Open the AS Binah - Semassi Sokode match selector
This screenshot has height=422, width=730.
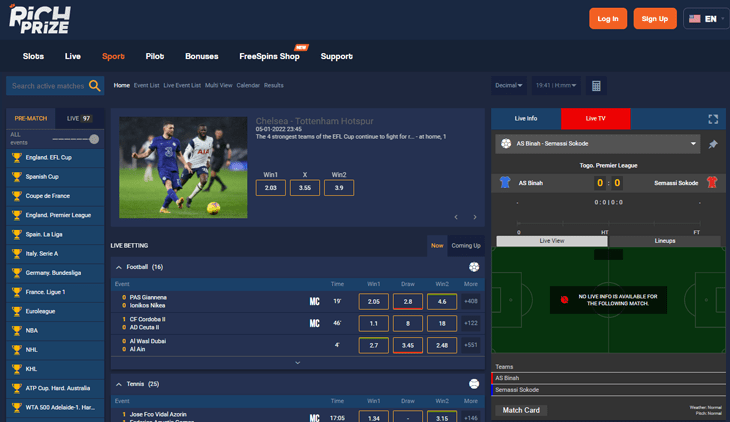point(598,144)
